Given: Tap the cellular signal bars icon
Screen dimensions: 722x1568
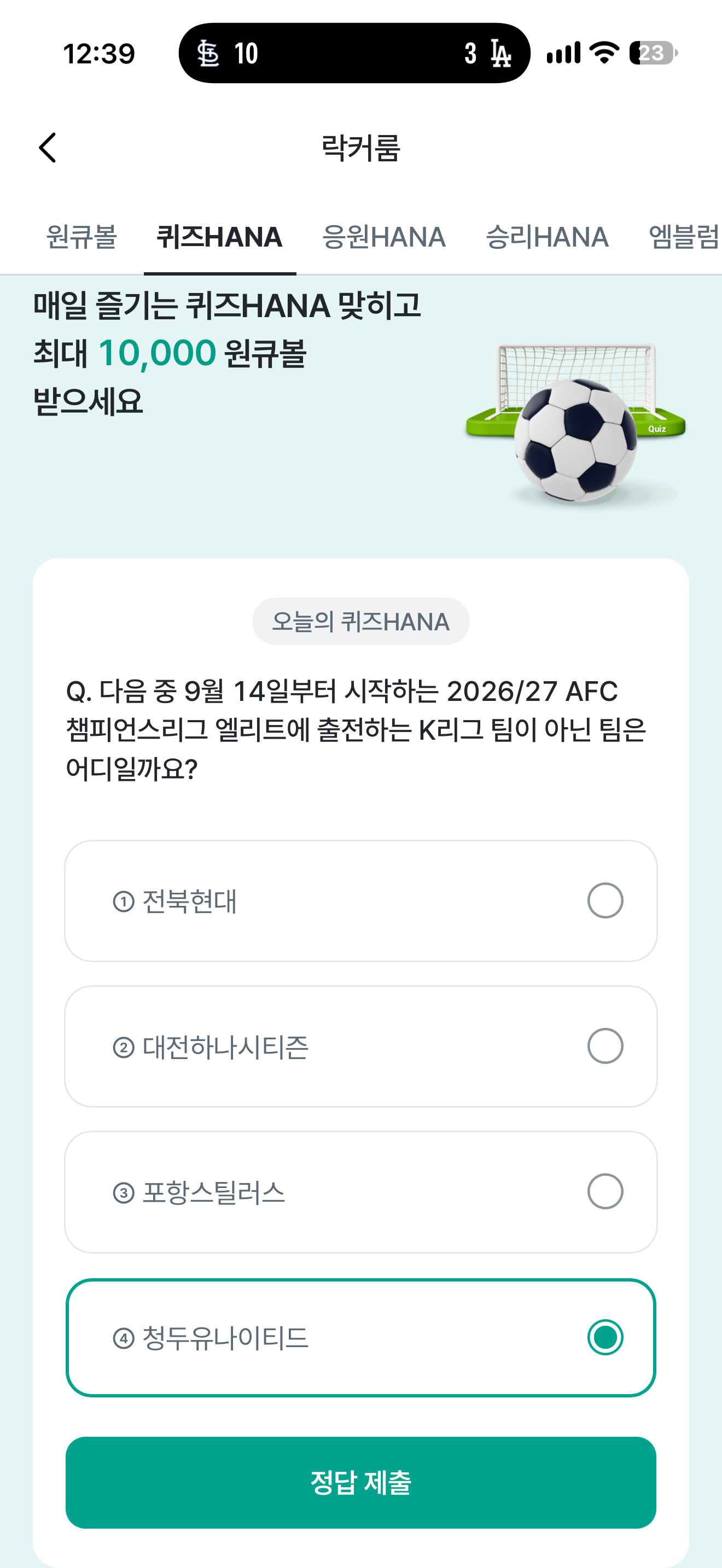Looking at the screenshot, I should tap(564, 53).
